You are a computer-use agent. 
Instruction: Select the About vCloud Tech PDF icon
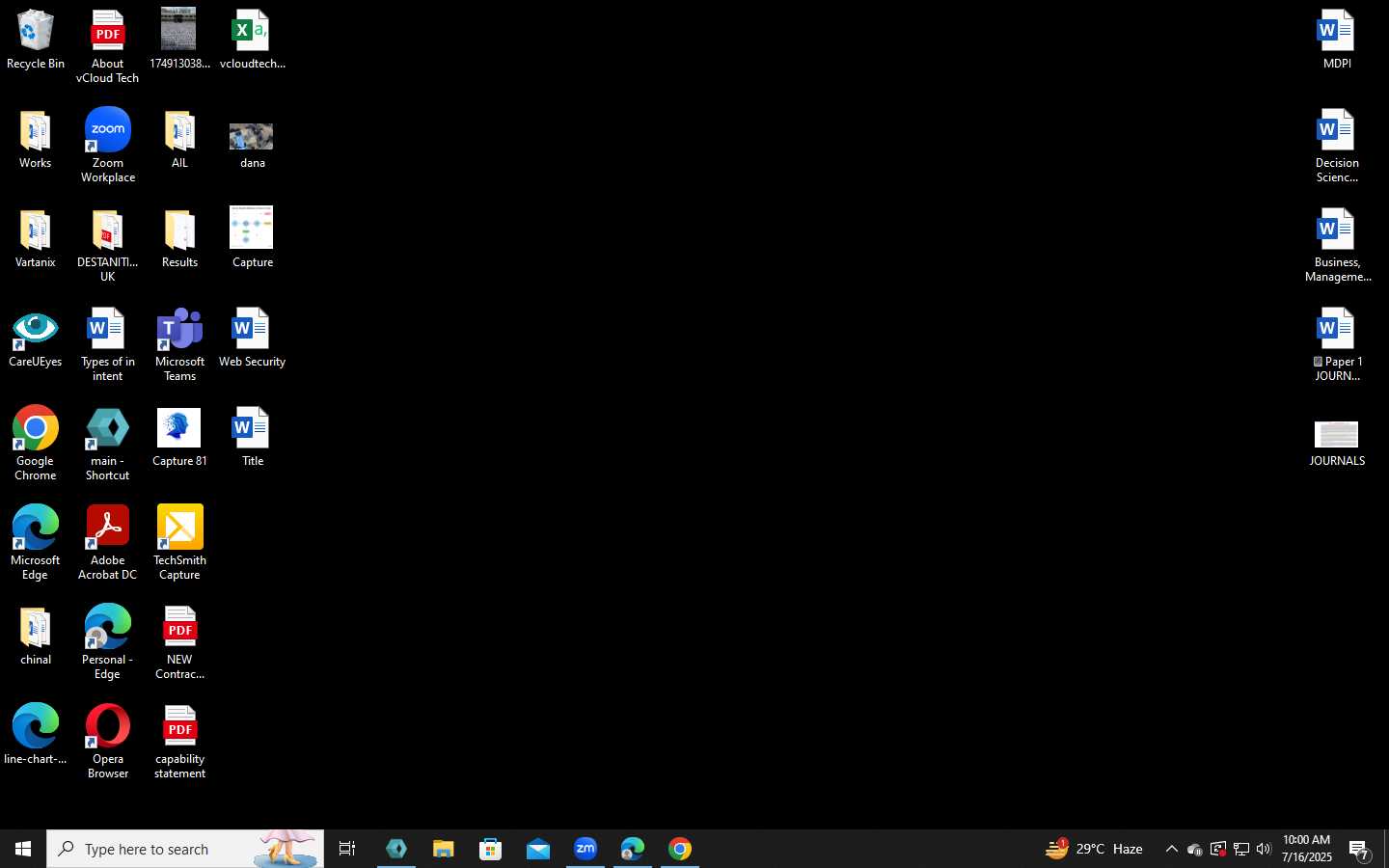click(x=107, y=46)
